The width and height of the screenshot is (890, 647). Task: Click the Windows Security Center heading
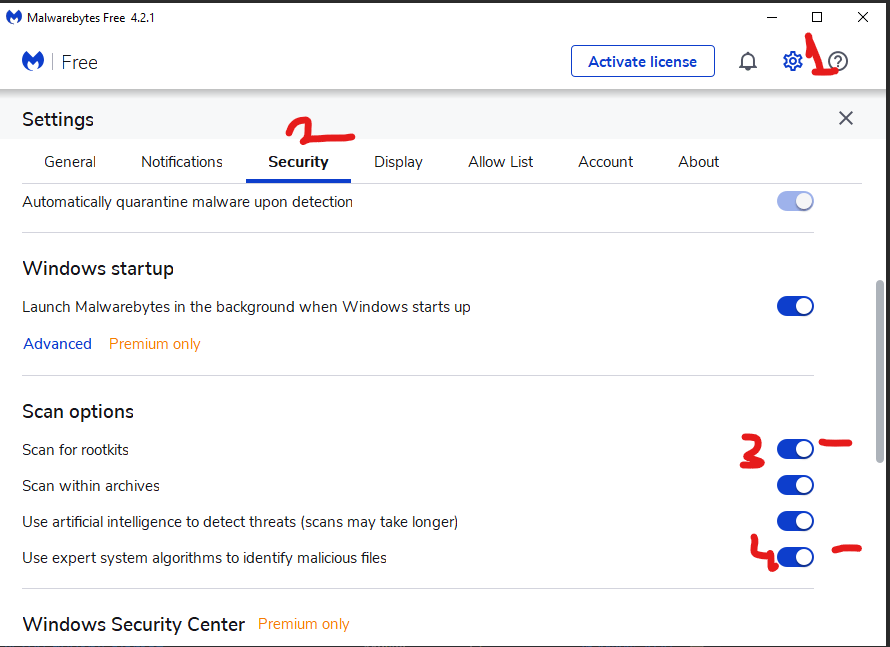[133, 624]
